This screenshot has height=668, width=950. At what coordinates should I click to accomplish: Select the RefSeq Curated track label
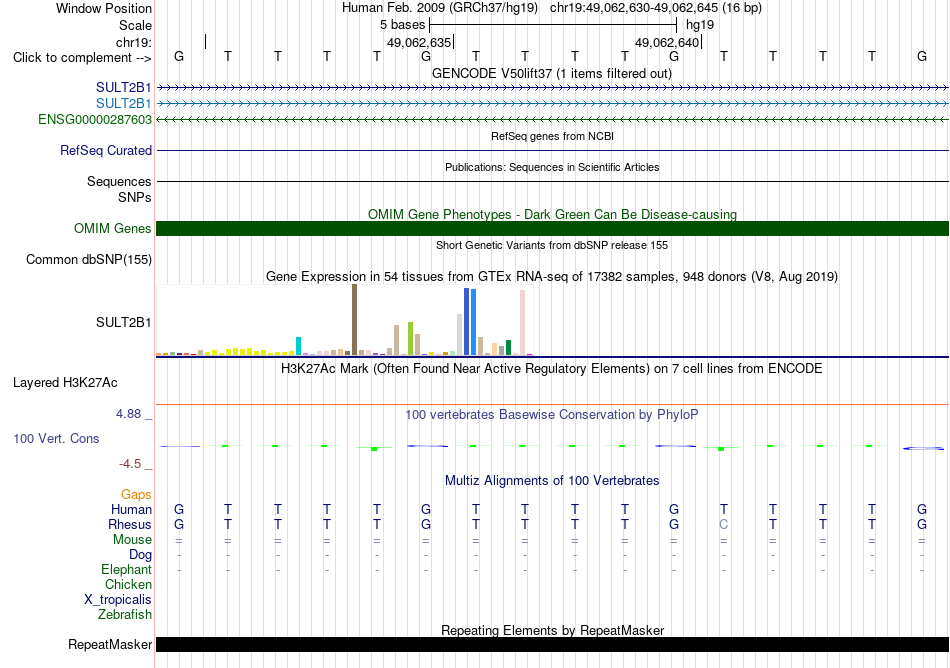(106, 150)
